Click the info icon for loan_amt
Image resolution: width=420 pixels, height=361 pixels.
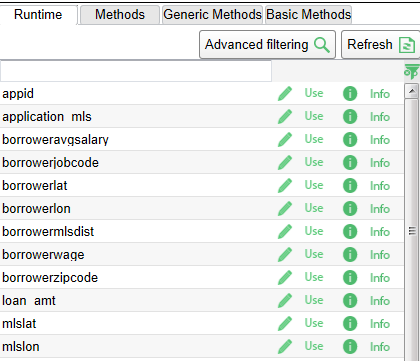350,301
